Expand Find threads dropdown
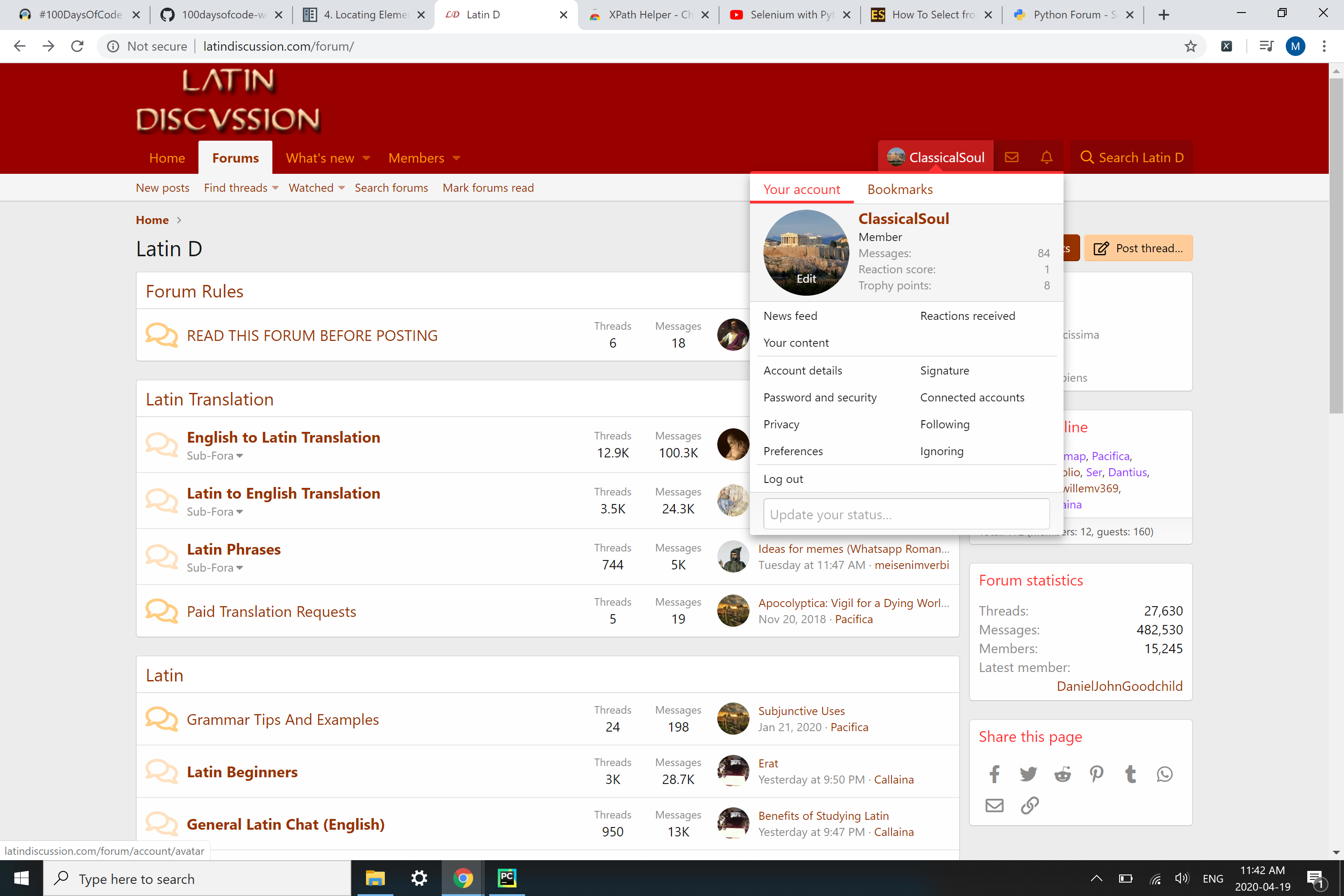Image resolution: width=1344 pixels, height=896 pixels. pyautogui.click(x=276, y=188)
